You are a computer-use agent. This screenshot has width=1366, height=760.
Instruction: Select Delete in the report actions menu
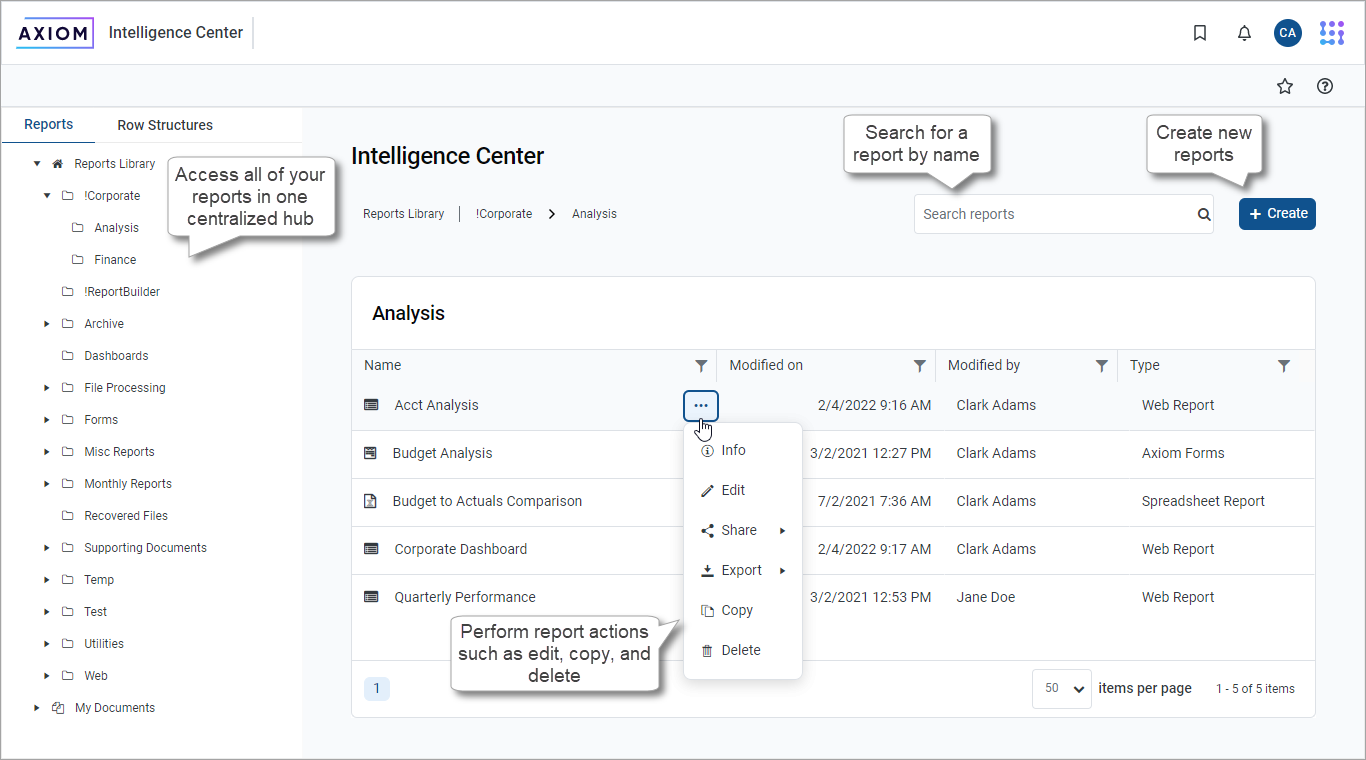point(740,650)
